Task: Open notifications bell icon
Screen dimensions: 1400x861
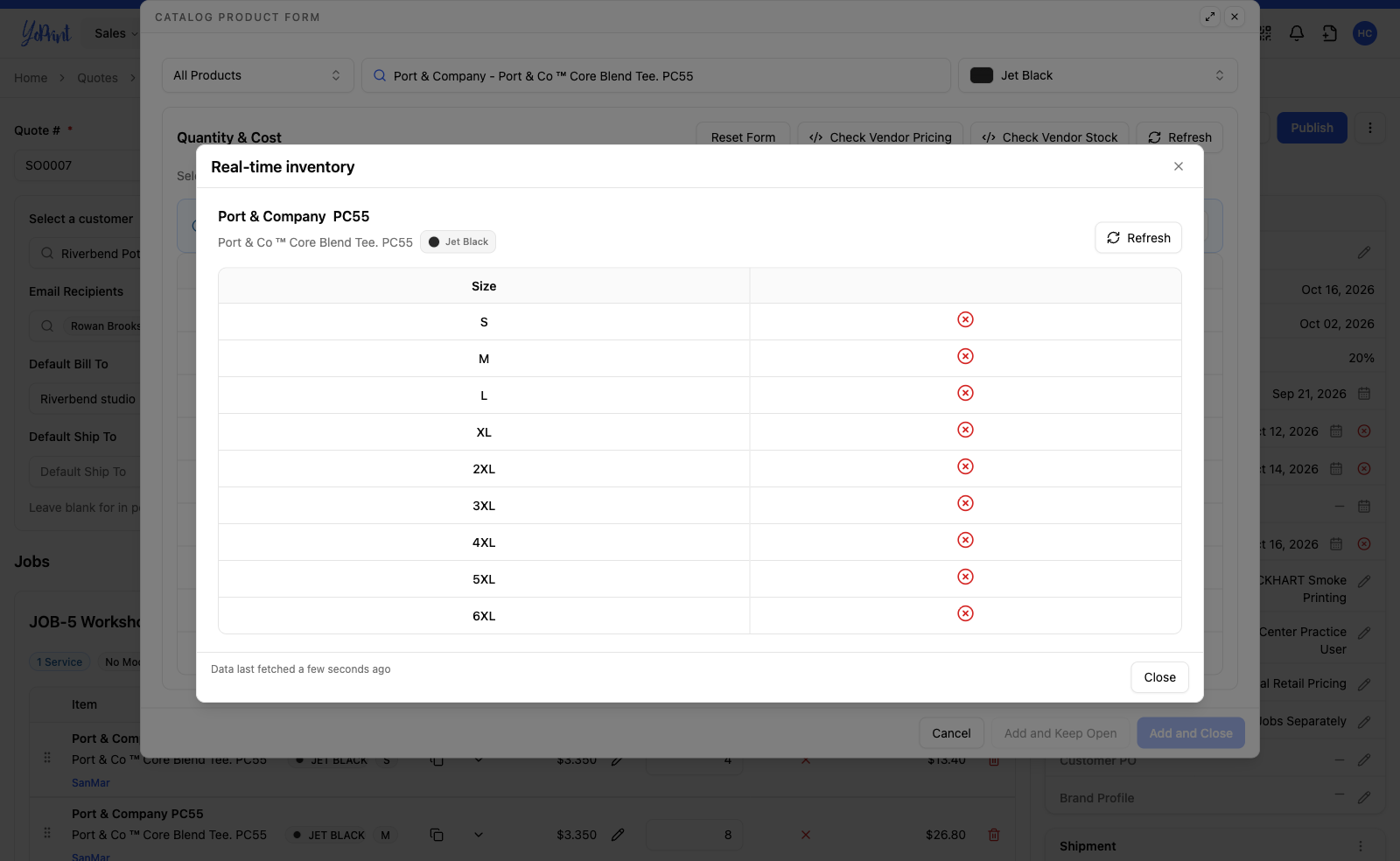Action: click(x=1297, y=33)
